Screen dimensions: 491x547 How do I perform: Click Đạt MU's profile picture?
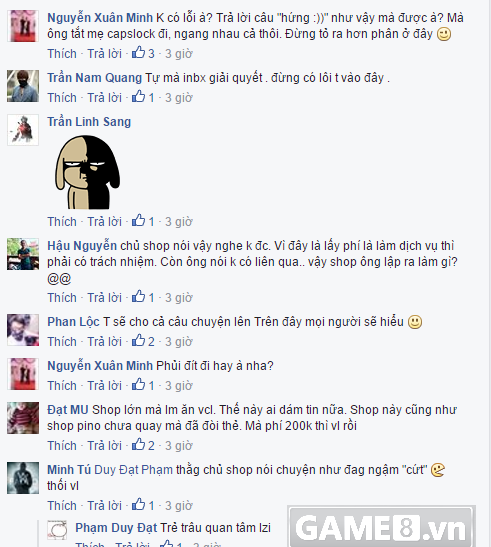tap(23, 418)
